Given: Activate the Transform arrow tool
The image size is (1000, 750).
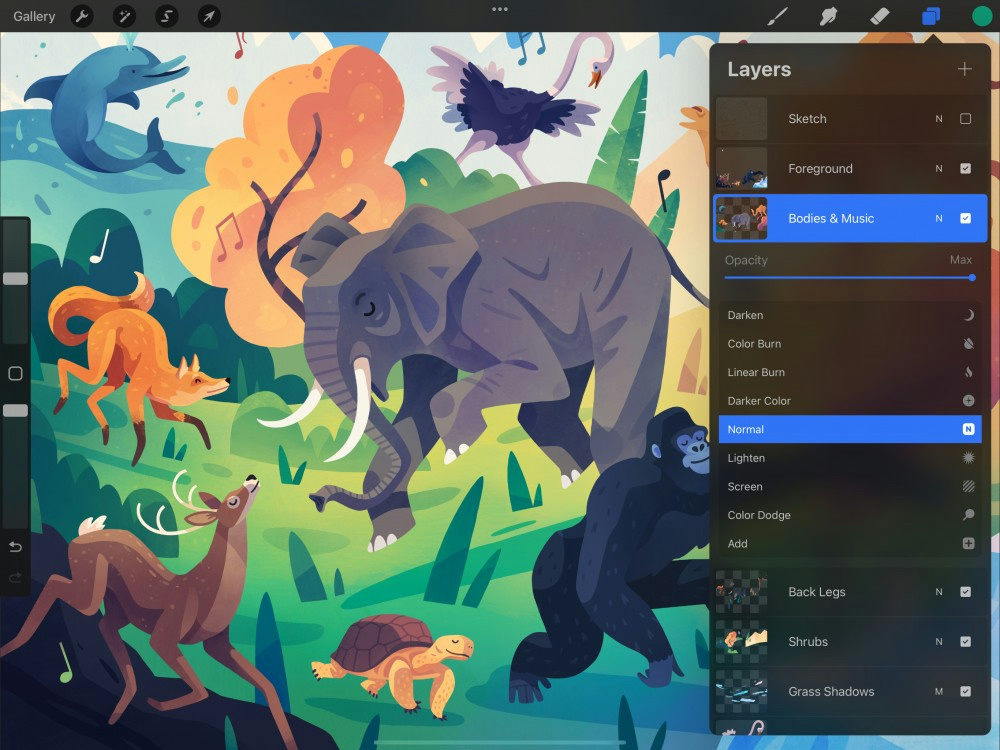Looking at the screenshot, I should (209, 16).
